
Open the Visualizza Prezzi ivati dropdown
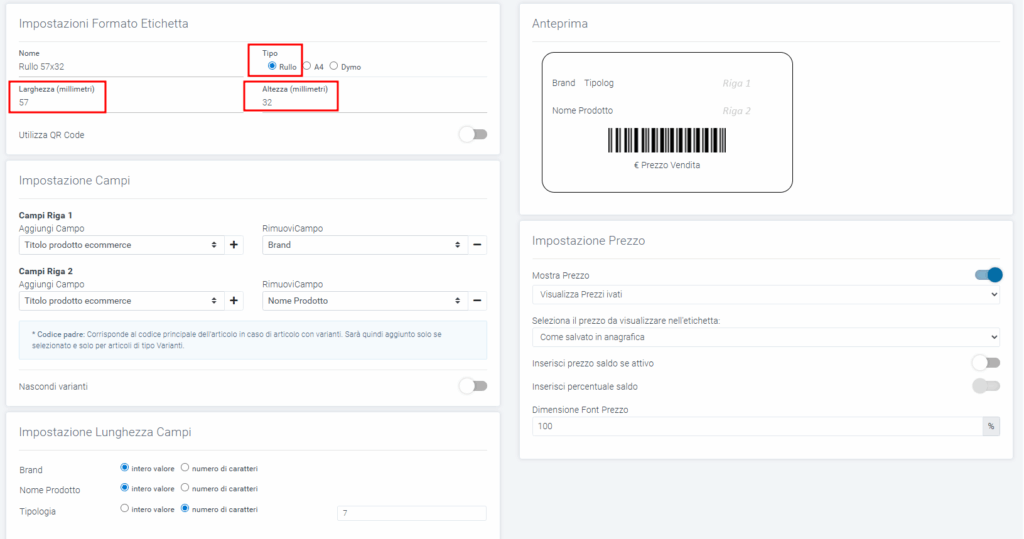pos(765,295)
